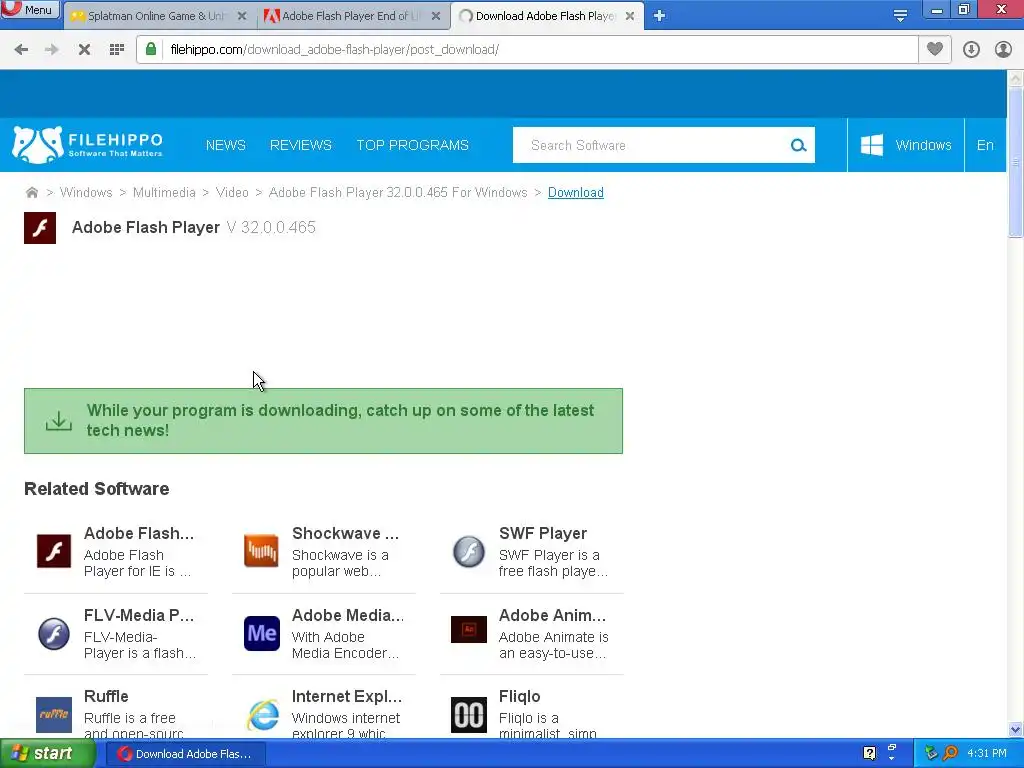This screenshot has height=768, width=1024.
Task: Click the help question mark tray icon
Action: point(869,753)
